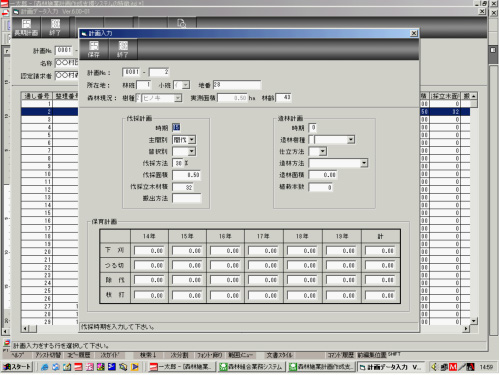Click the 終了 exit icon in 計画入力 toolbar
The image size is (500, 375).
[123, 49]
